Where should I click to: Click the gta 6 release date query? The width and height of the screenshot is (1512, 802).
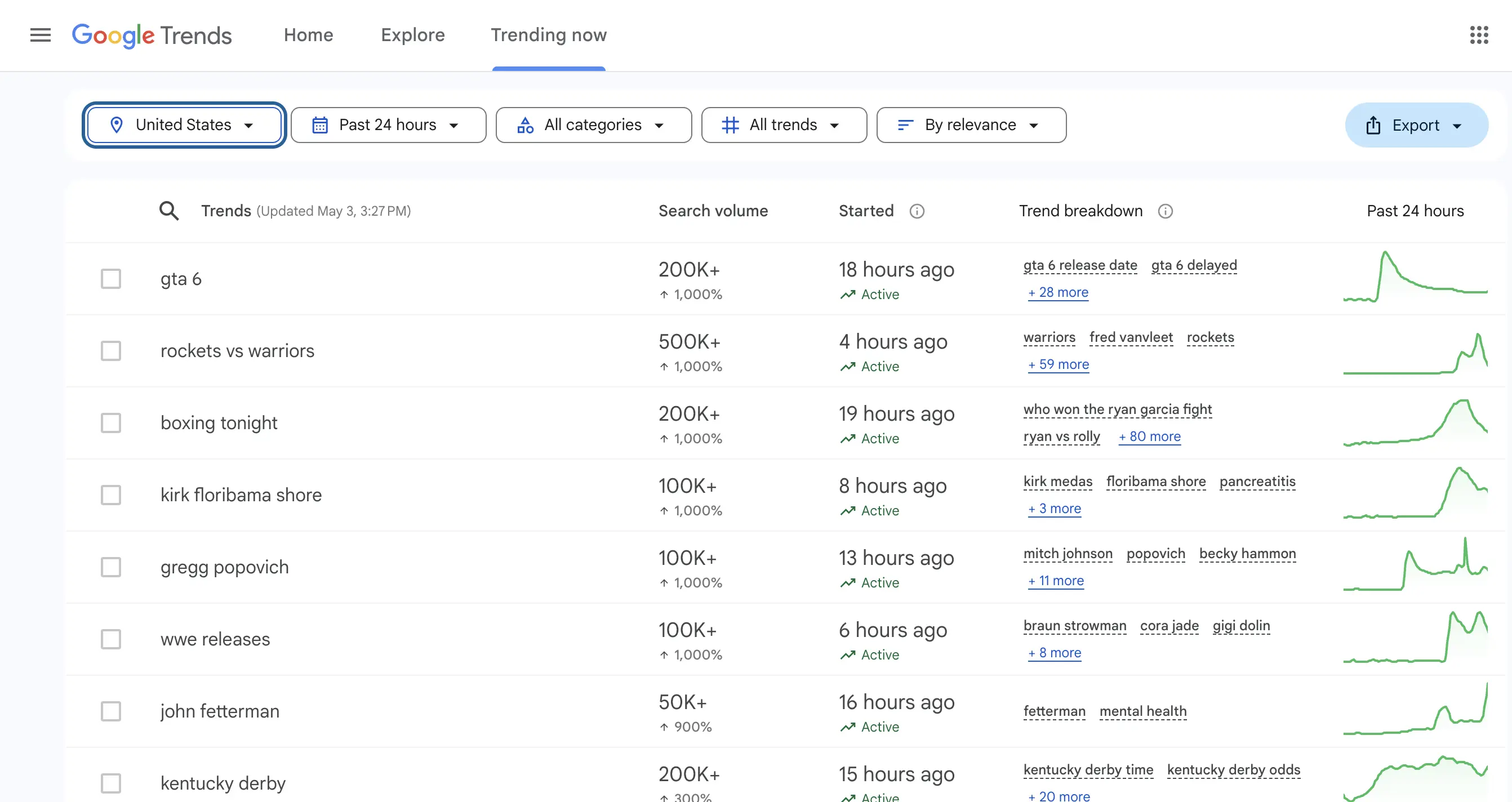(x=1080, y=265)
